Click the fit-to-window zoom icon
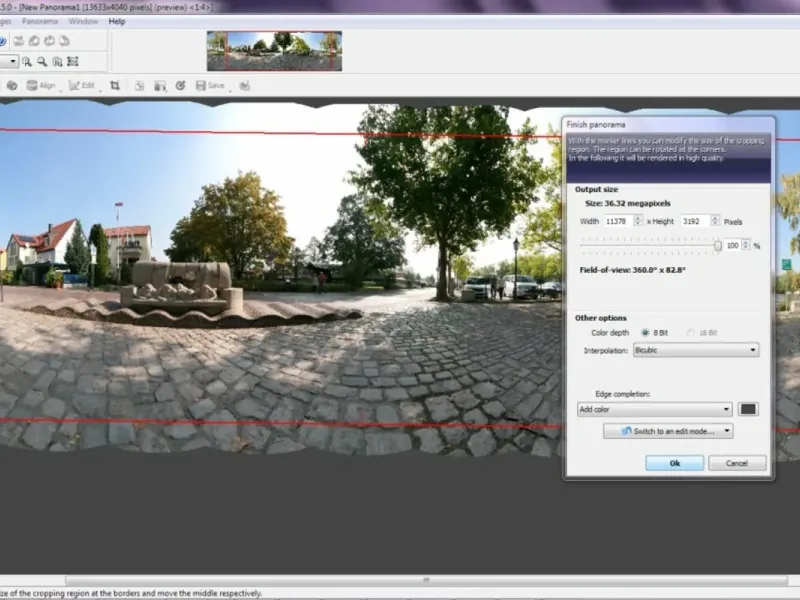800x600 pixels. tap(72, 62)
